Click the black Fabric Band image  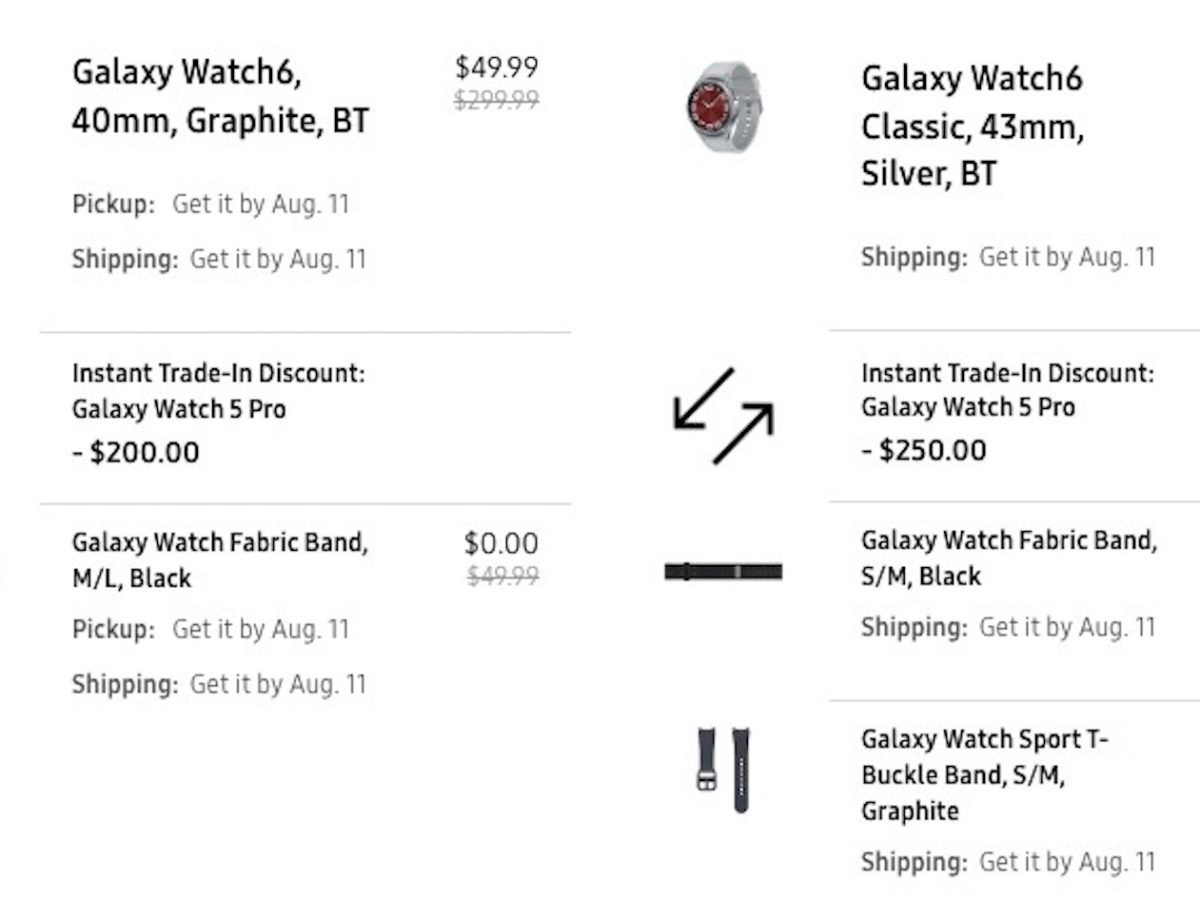pos(723,572)
